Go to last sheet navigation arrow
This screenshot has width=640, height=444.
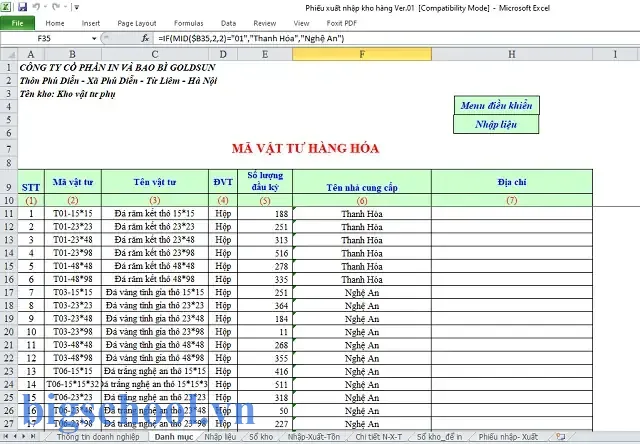(33, 437)
